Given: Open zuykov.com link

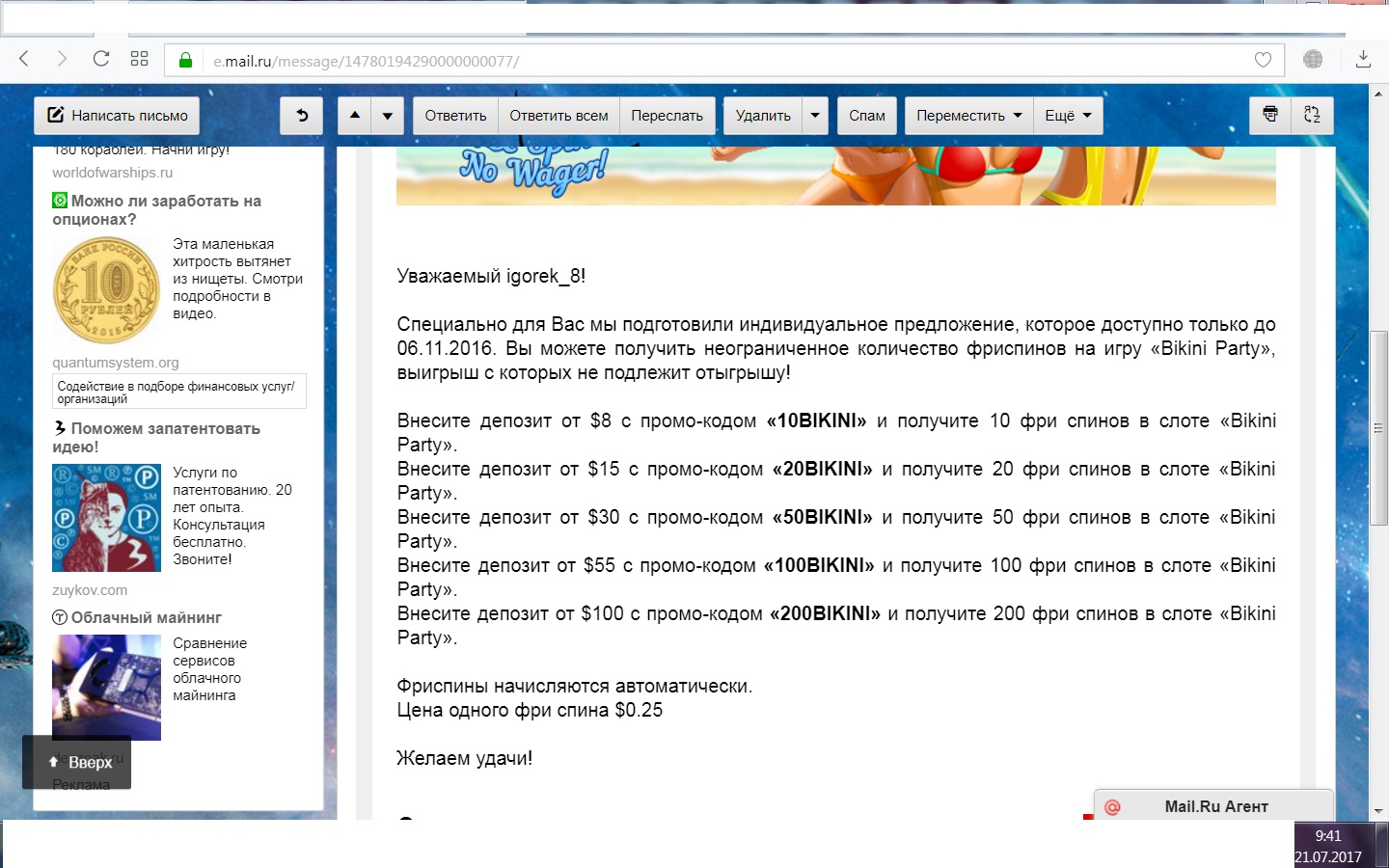Looking at the screenshot, I should (x=90, y=590).
